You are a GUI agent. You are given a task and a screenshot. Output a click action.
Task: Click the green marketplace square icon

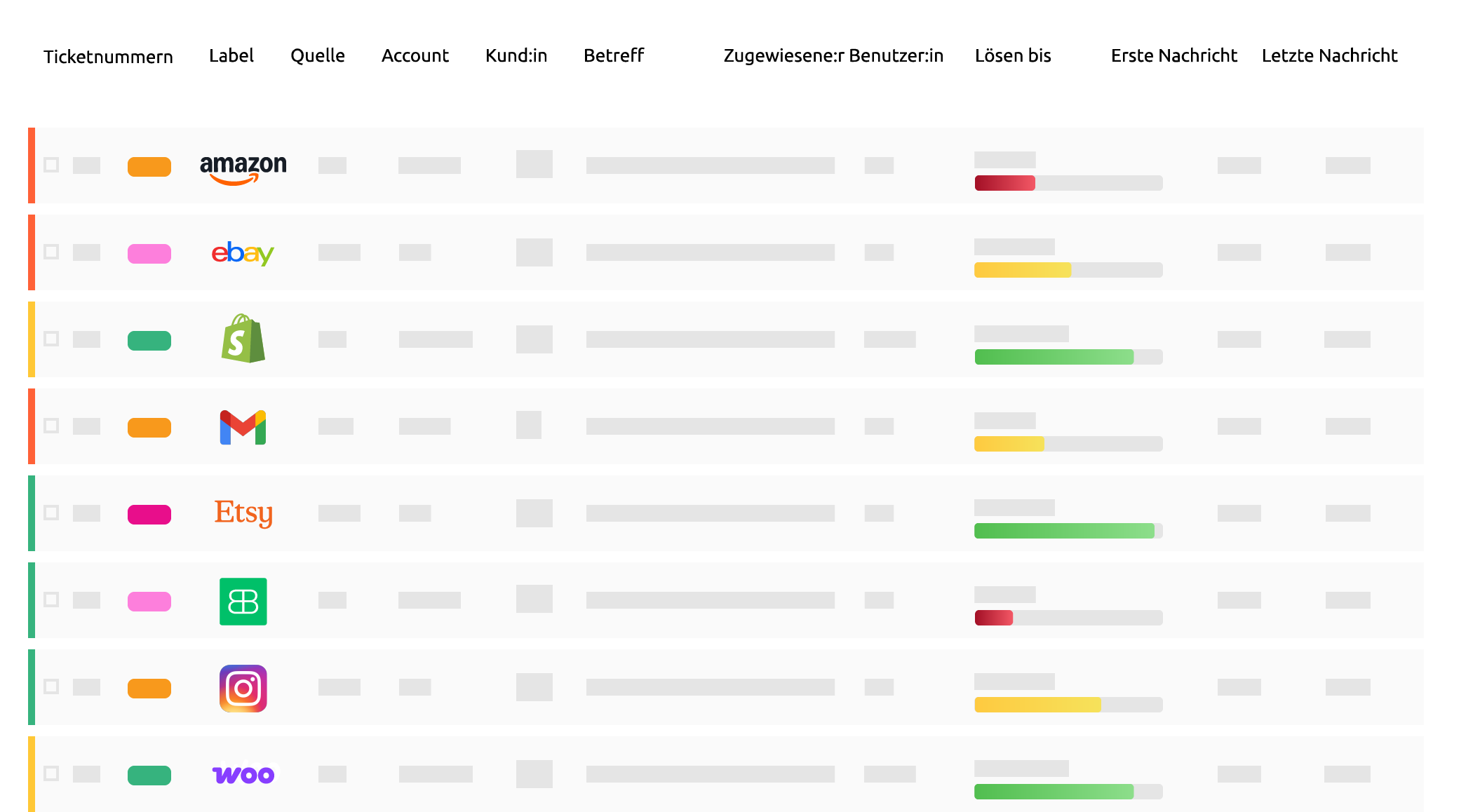(243, 601)
